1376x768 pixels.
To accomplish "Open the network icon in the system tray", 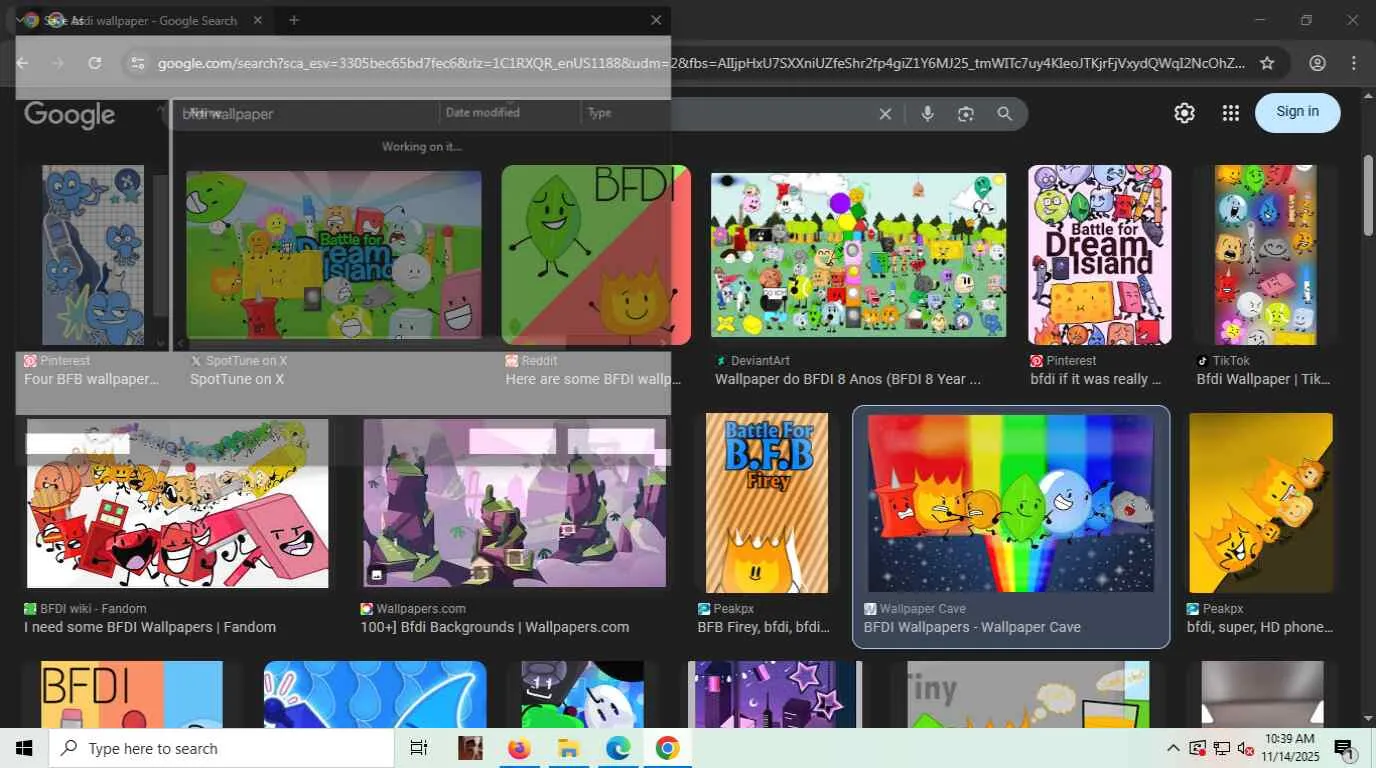I will coord(1221,748).
